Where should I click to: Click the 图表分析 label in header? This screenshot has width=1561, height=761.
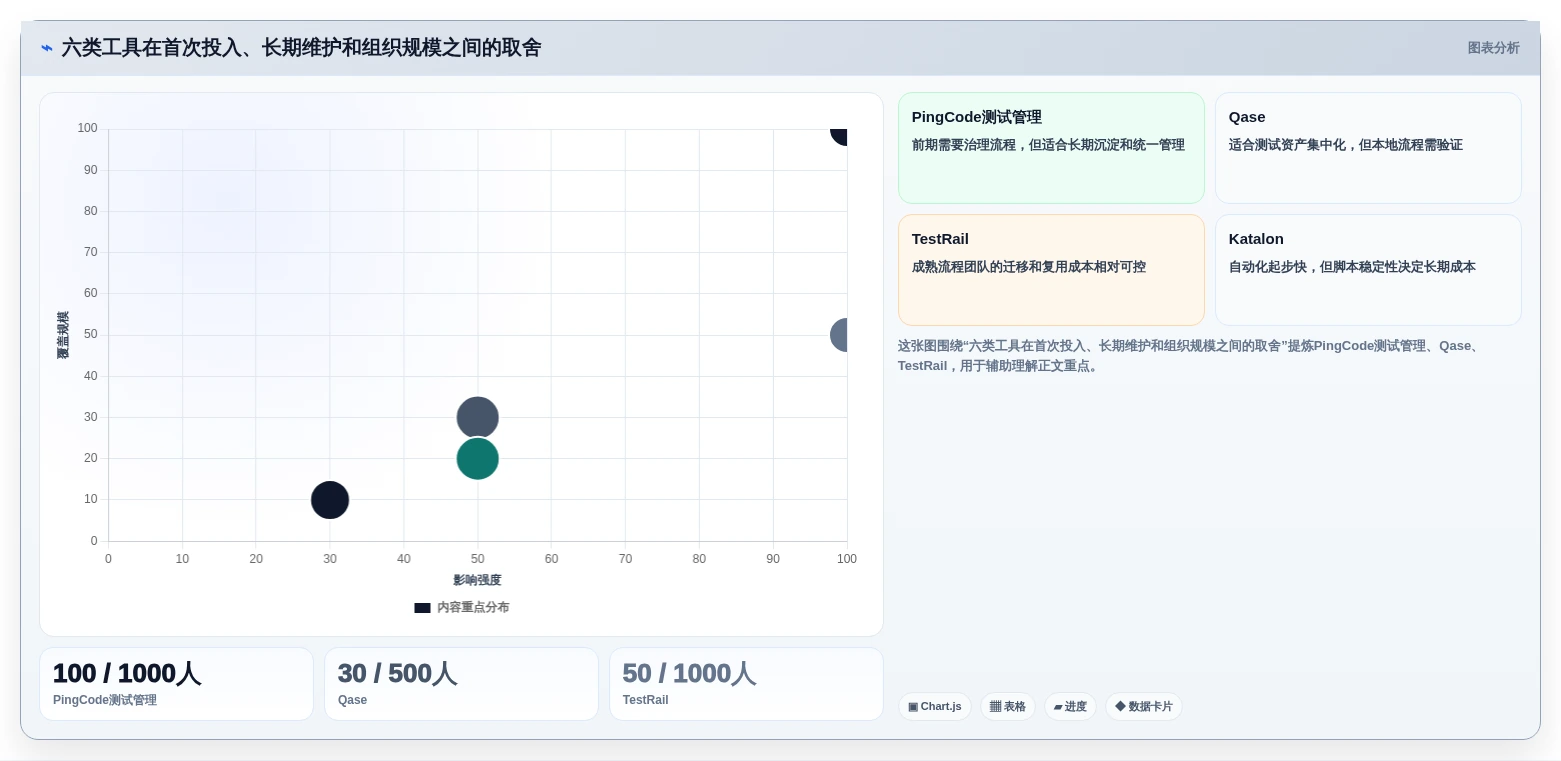(1493, 48)
